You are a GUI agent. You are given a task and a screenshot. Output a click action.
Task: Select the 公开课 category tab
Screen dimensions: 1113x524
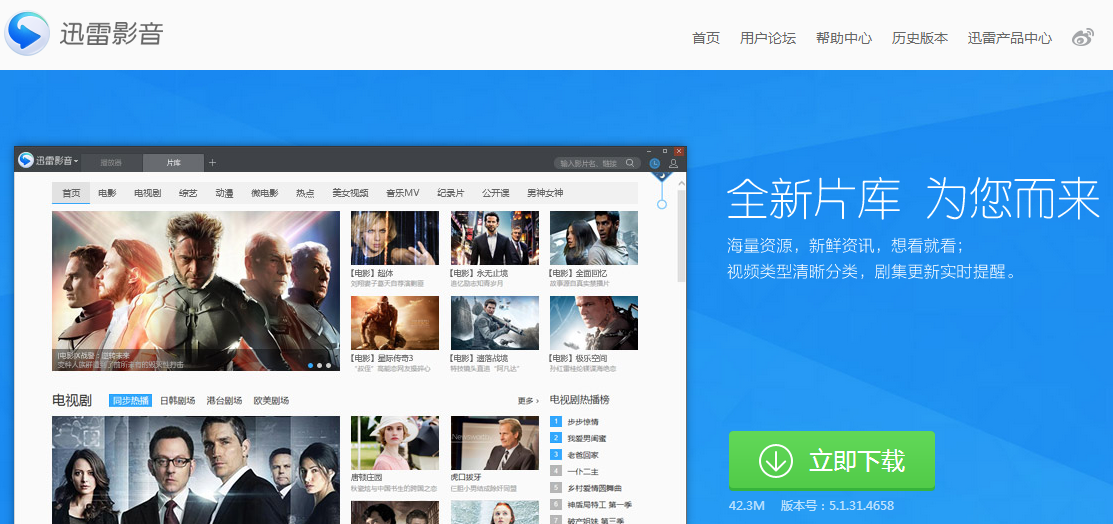[x=495, y=193]
